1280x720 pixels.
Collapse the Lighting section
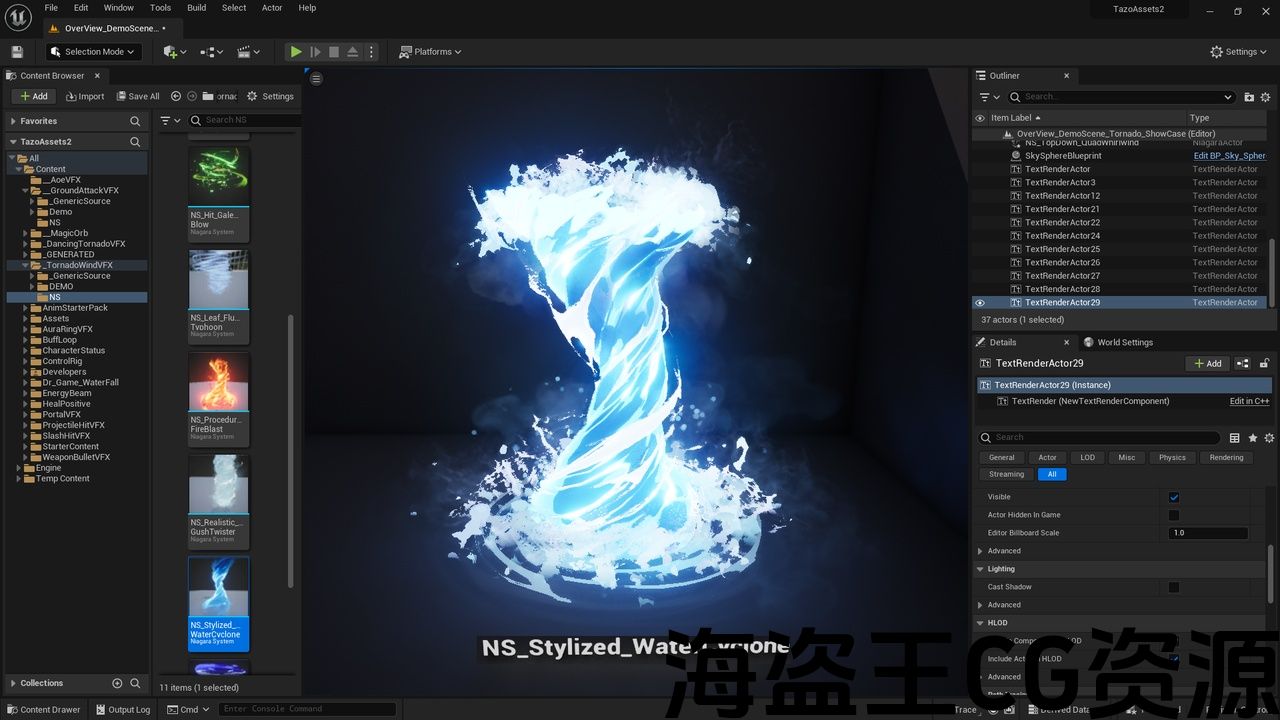(x=980, y=569)
